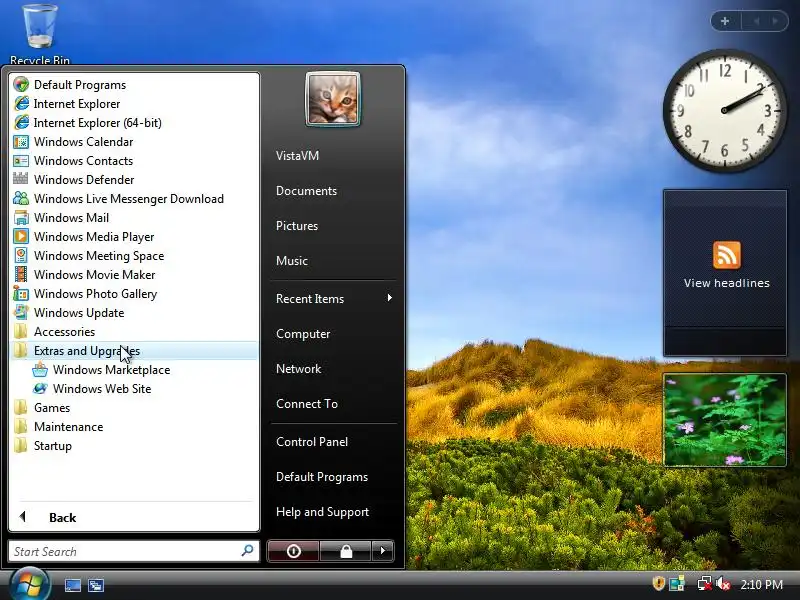Select Connect To in Start menu

(x=307, y=404)
